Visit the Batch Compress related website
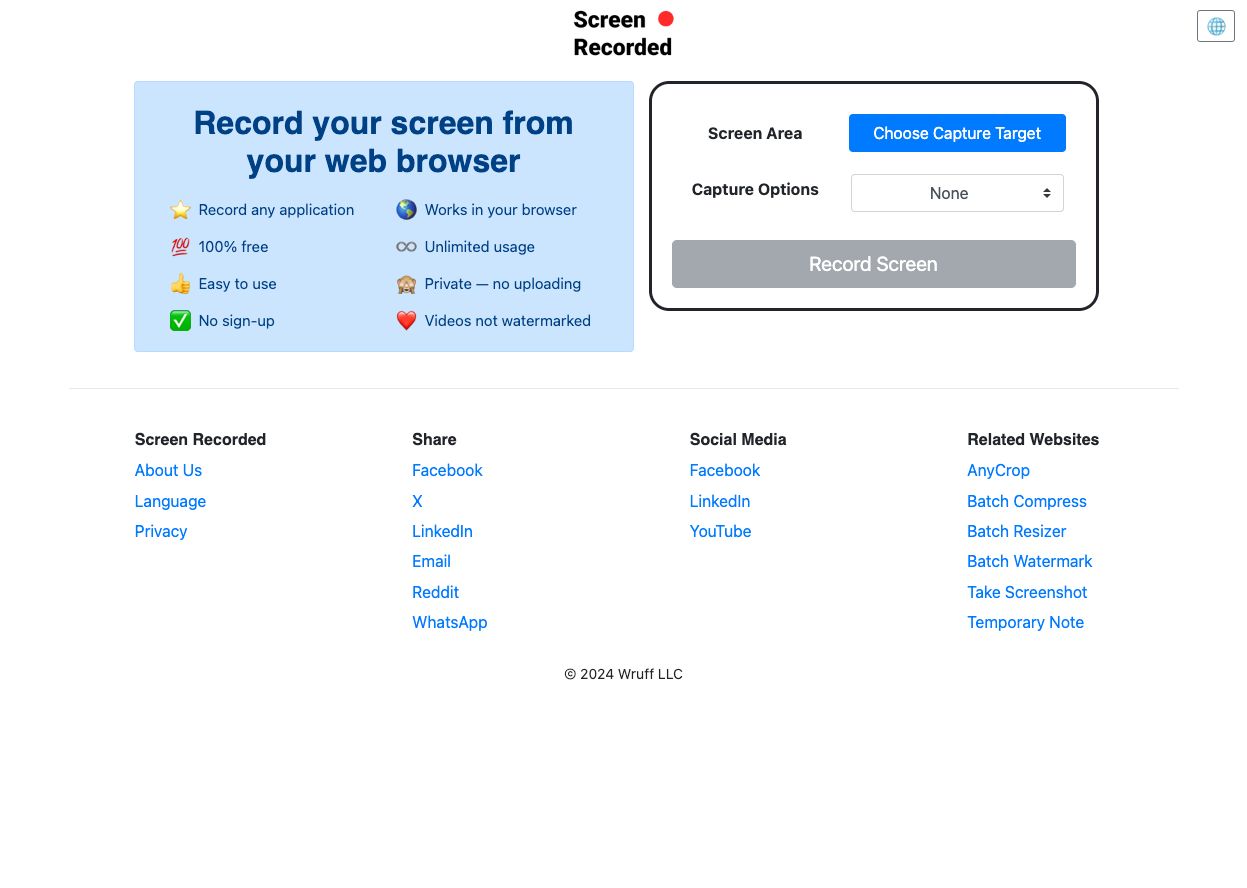This screenshot has height=888, width=1247. (x=1027, y=501)
